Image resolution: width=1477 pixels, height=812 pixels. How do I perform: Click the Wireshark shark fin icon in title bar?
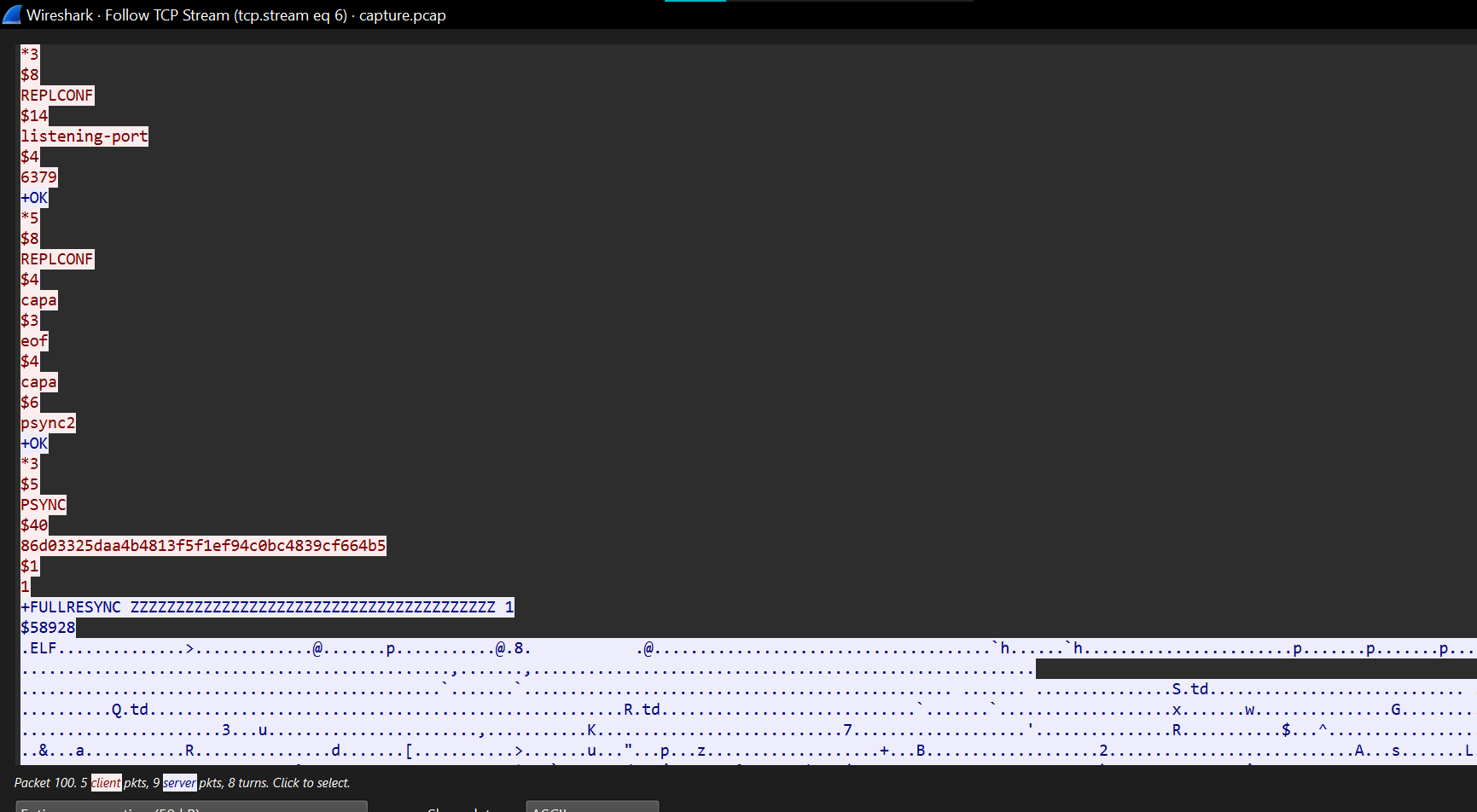12,14
